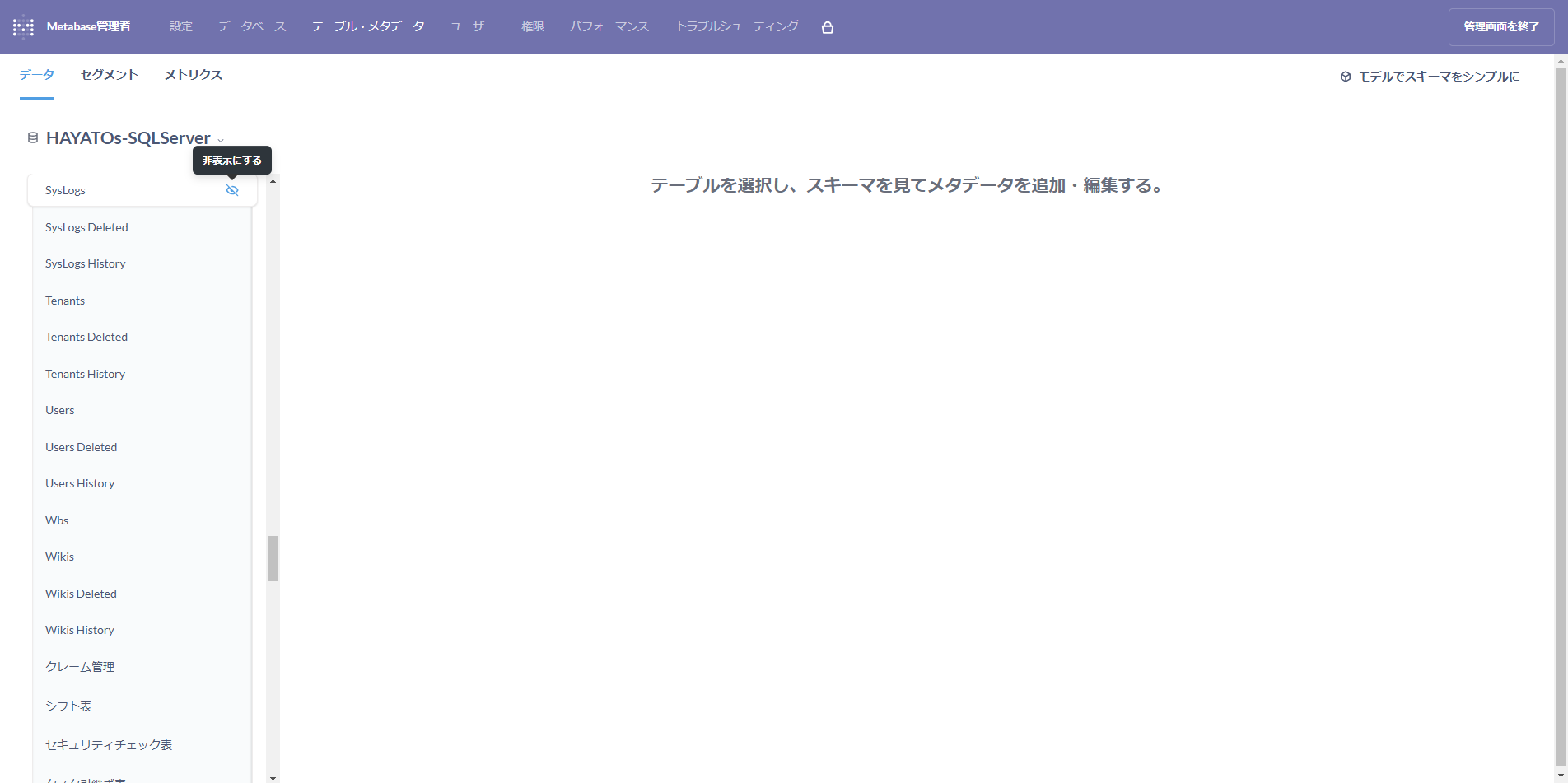1568x783 pixels.
Task: Open the パフォーマンス menu
Action: tap(609, 26)
